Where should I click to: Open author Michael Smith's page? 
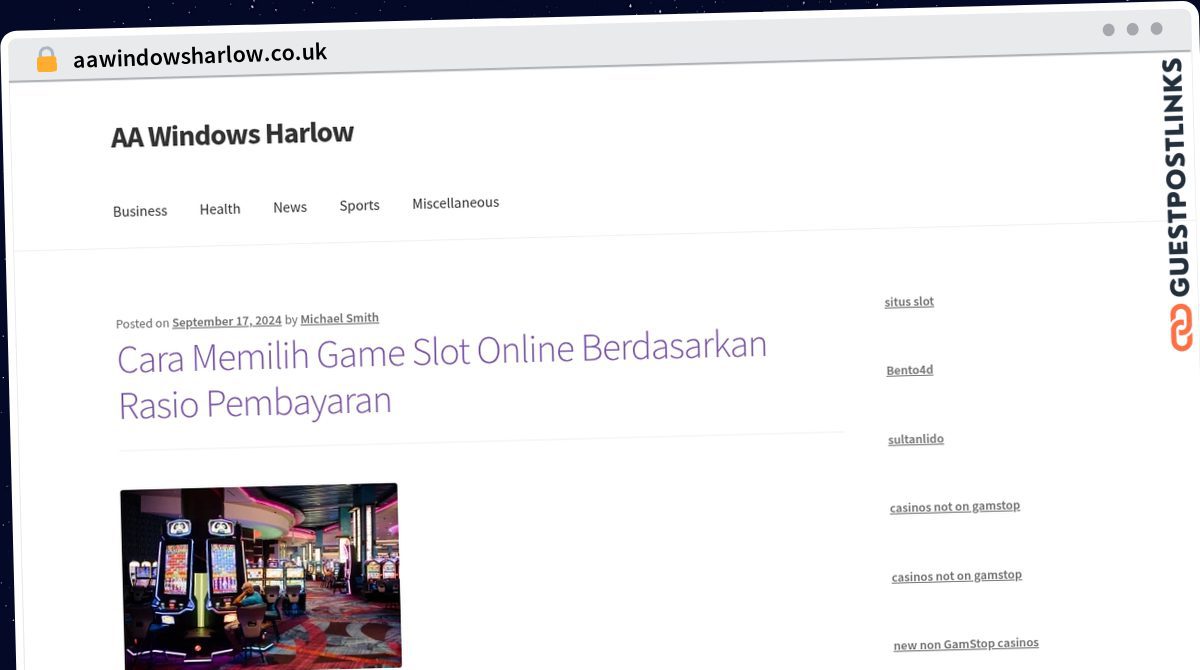[339, 318]
